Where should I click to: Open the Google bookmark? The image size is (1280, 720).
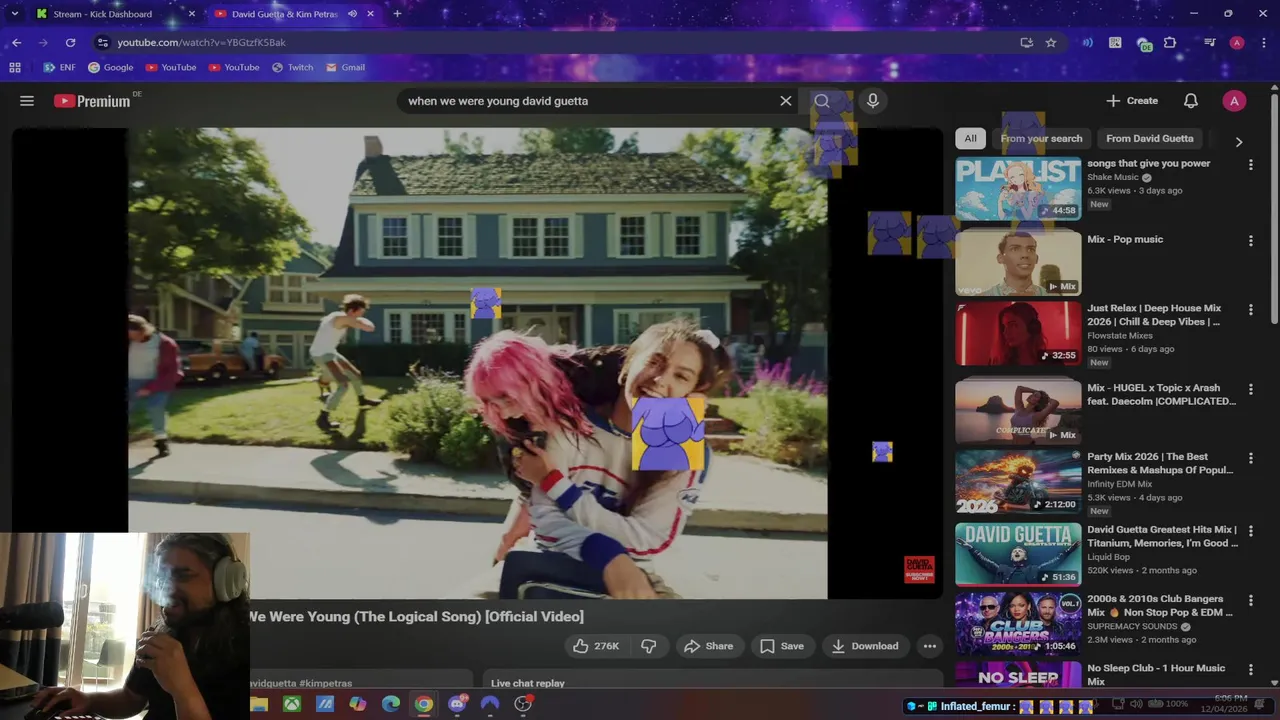pos(110,68)
